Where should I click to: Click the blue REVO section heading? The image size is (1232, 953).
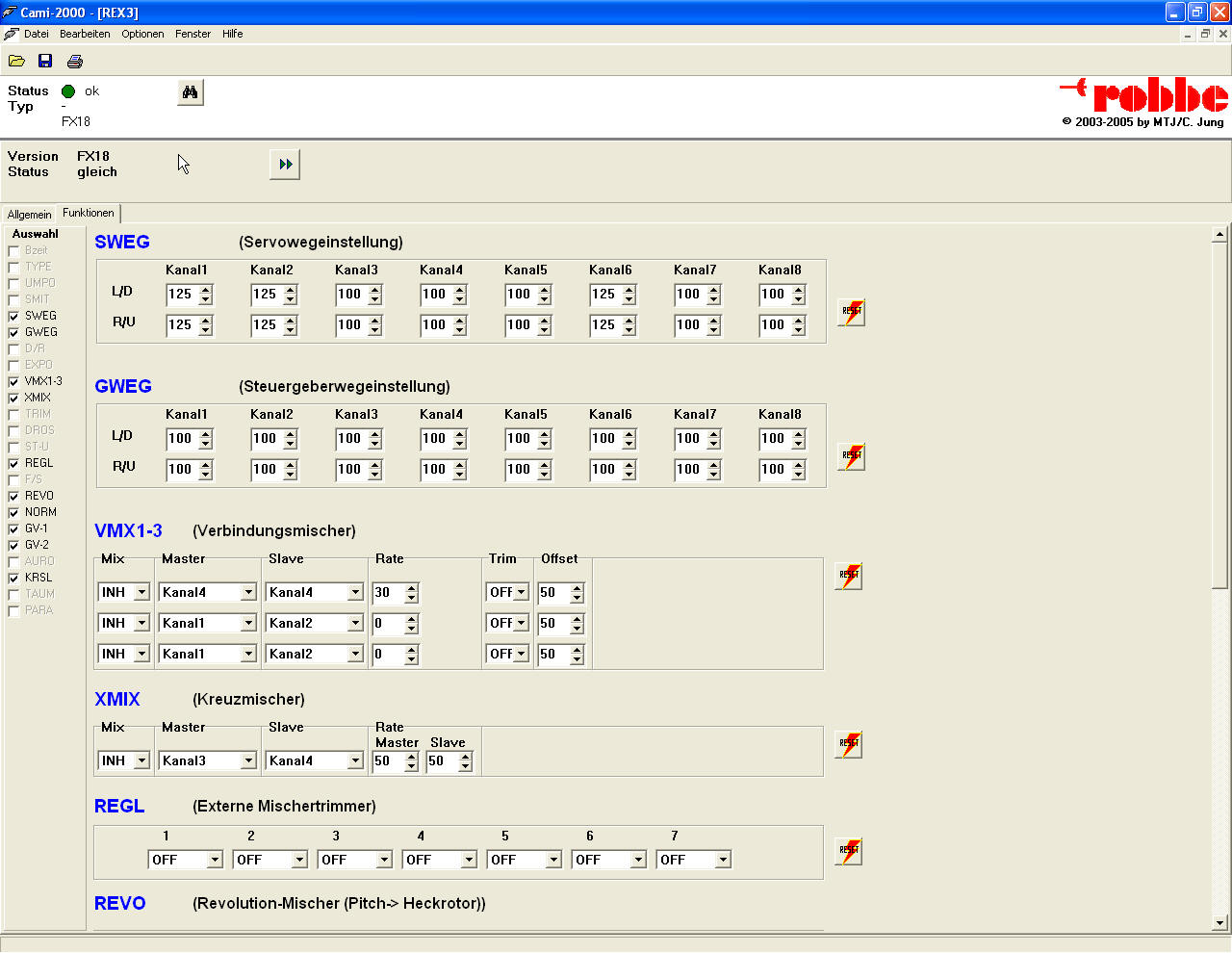coord(117,903)
